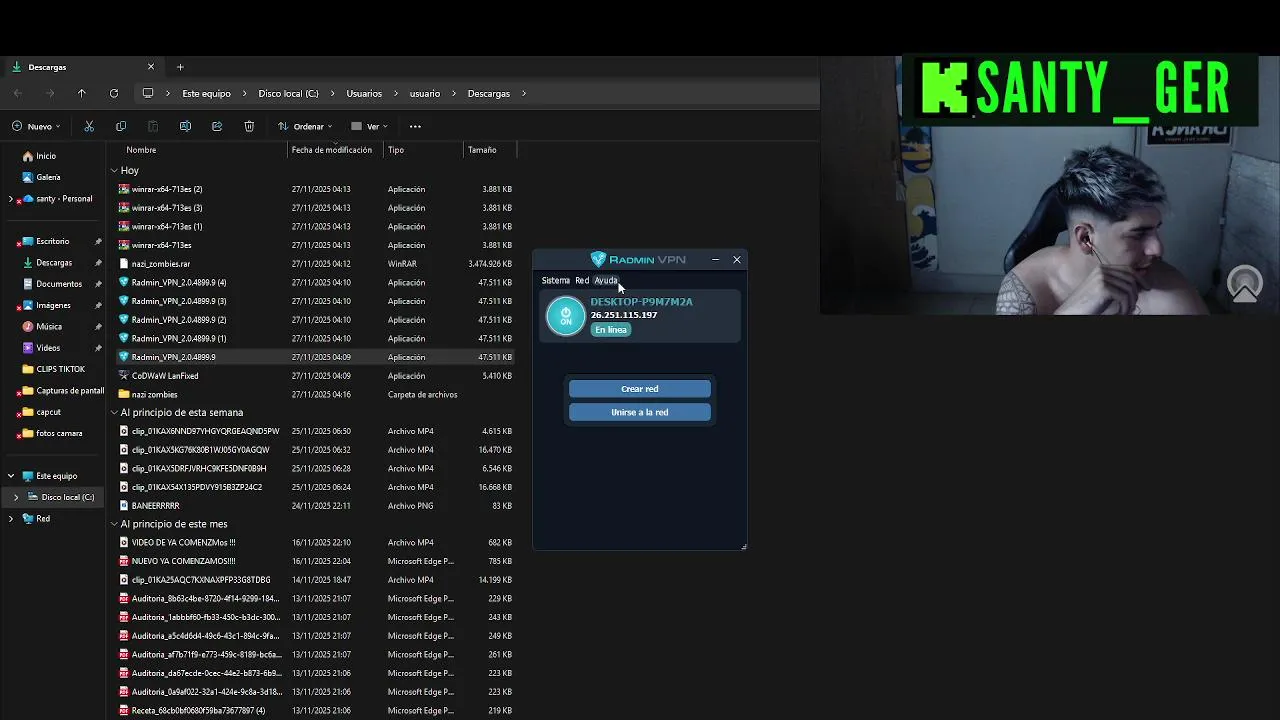Refresh the Descargas folder view
The image size is (1280, 720).
coord(114,93)
